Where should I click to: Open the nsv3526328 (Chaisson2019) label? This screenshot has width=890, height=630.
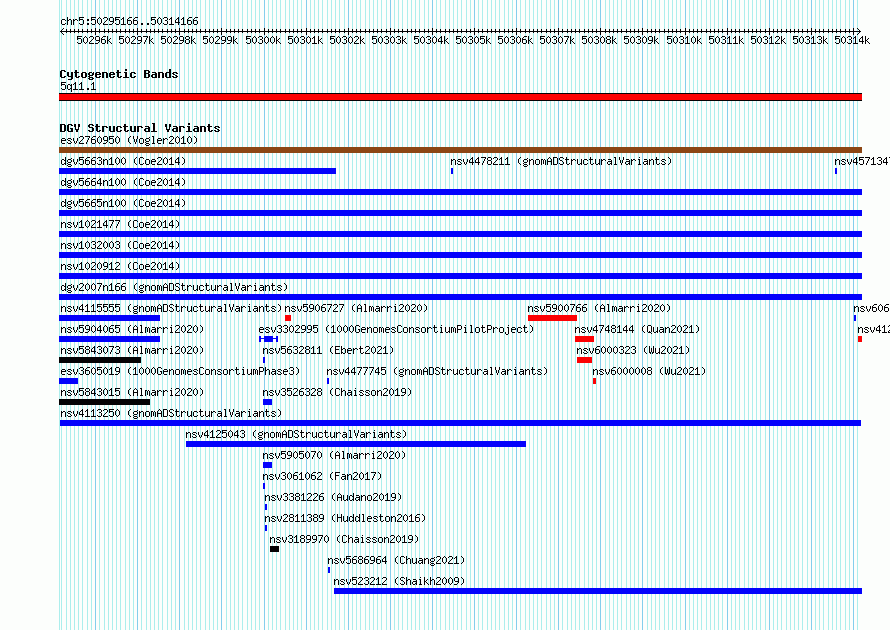337,392
